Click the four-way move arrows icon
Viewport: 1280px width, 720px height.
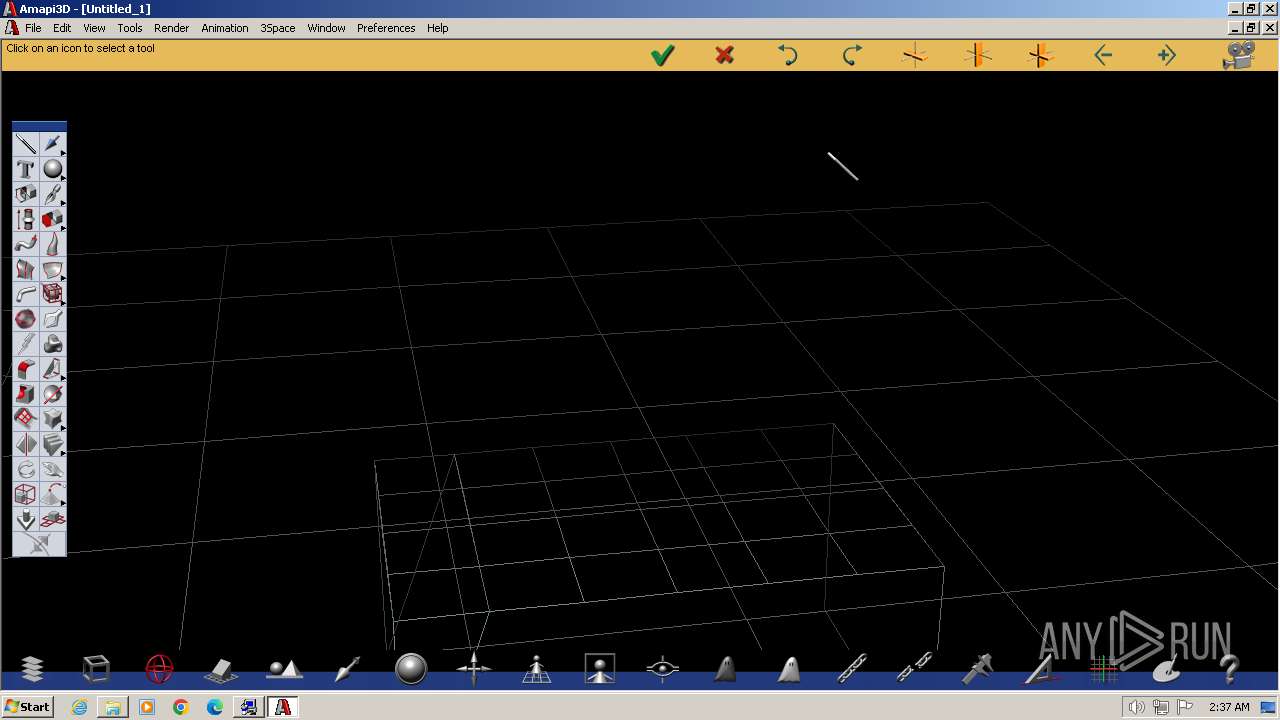(474, 669)
